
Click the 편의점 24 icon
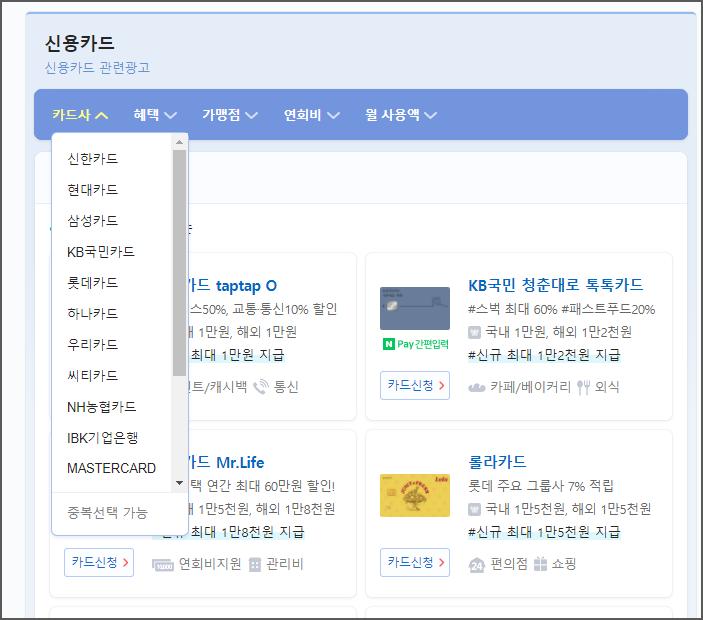(477, 565)
